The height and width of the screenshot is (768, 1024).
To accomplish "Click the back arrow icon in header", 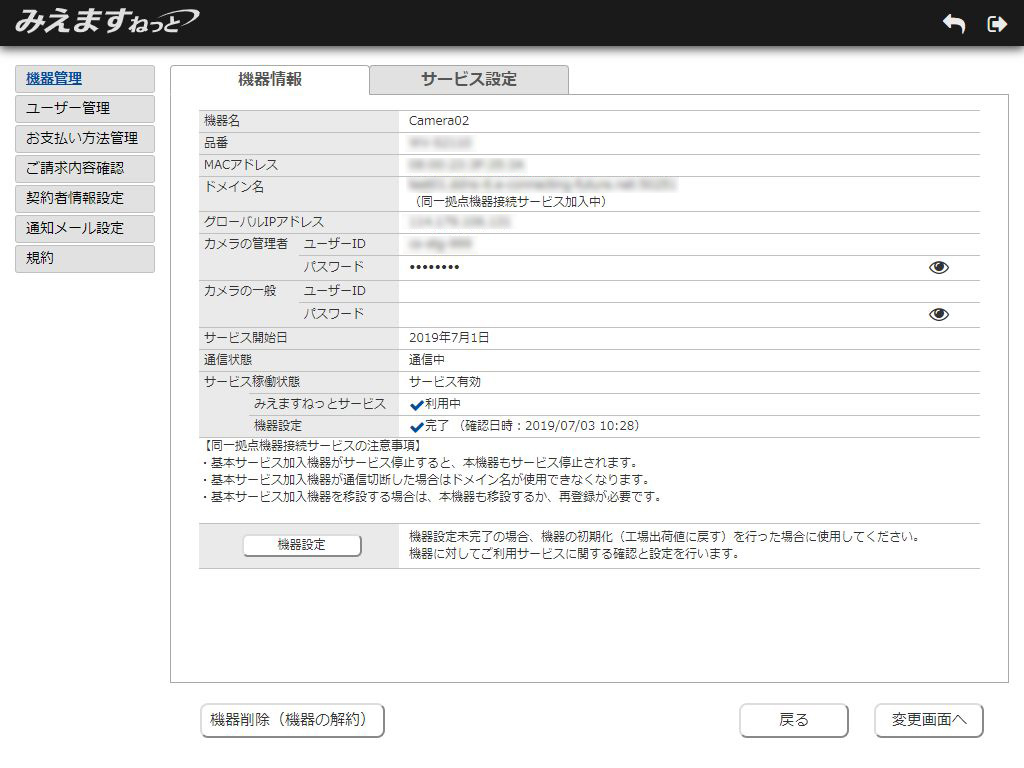I will coord(952,22).
